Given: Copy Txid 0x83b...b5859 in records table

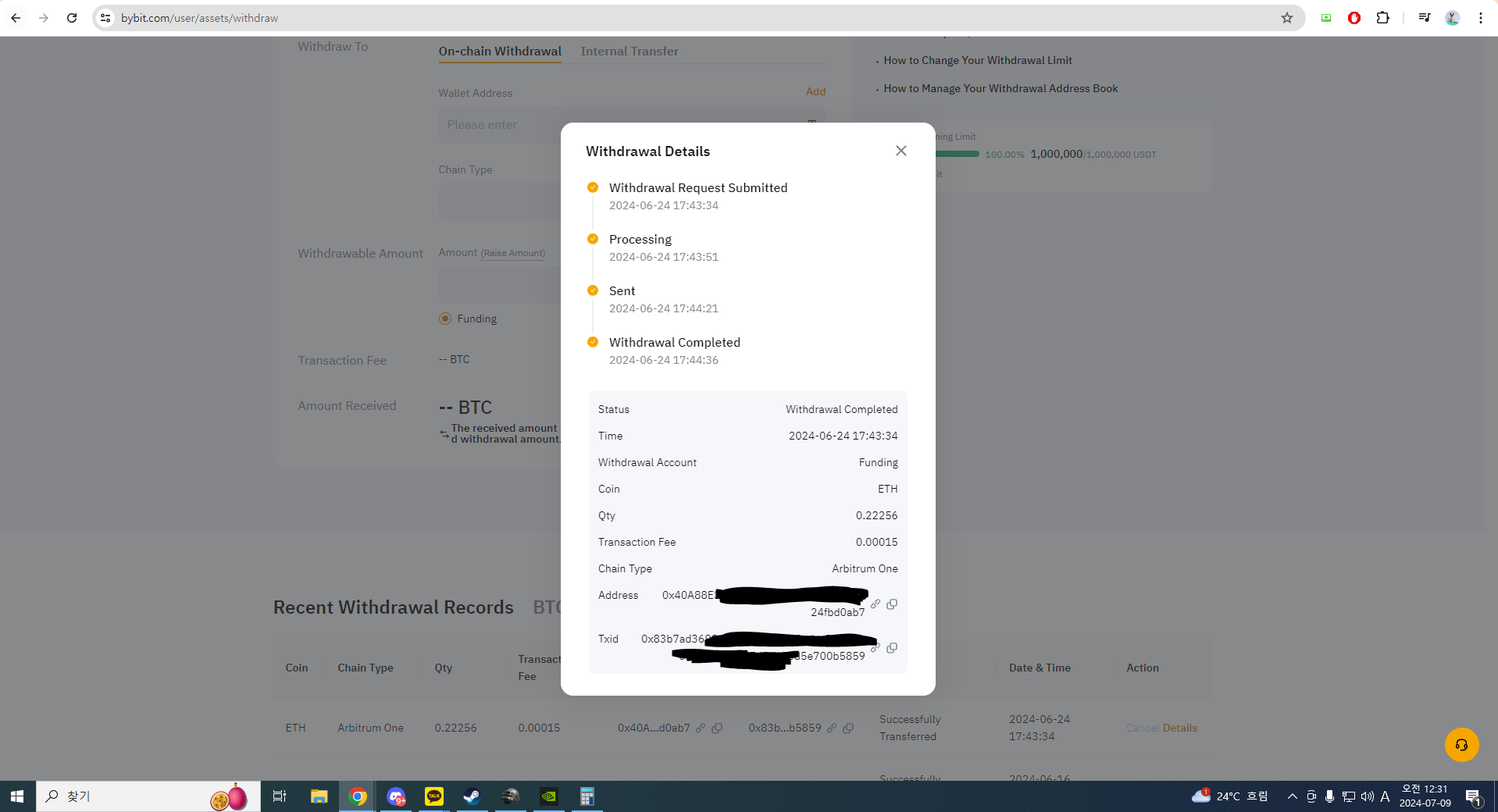Looking at the screenshot, I should tap(848, 728).
